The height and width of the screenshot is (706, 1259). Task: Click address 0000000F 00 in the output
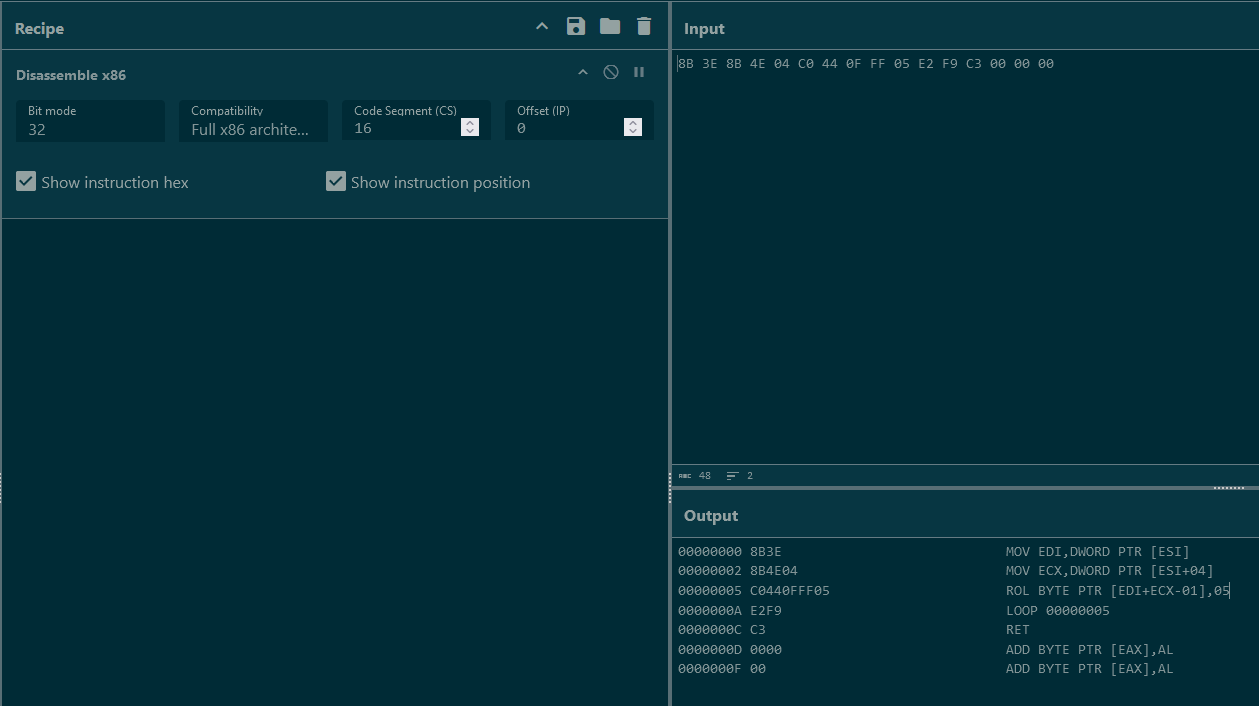pos(722,669)
